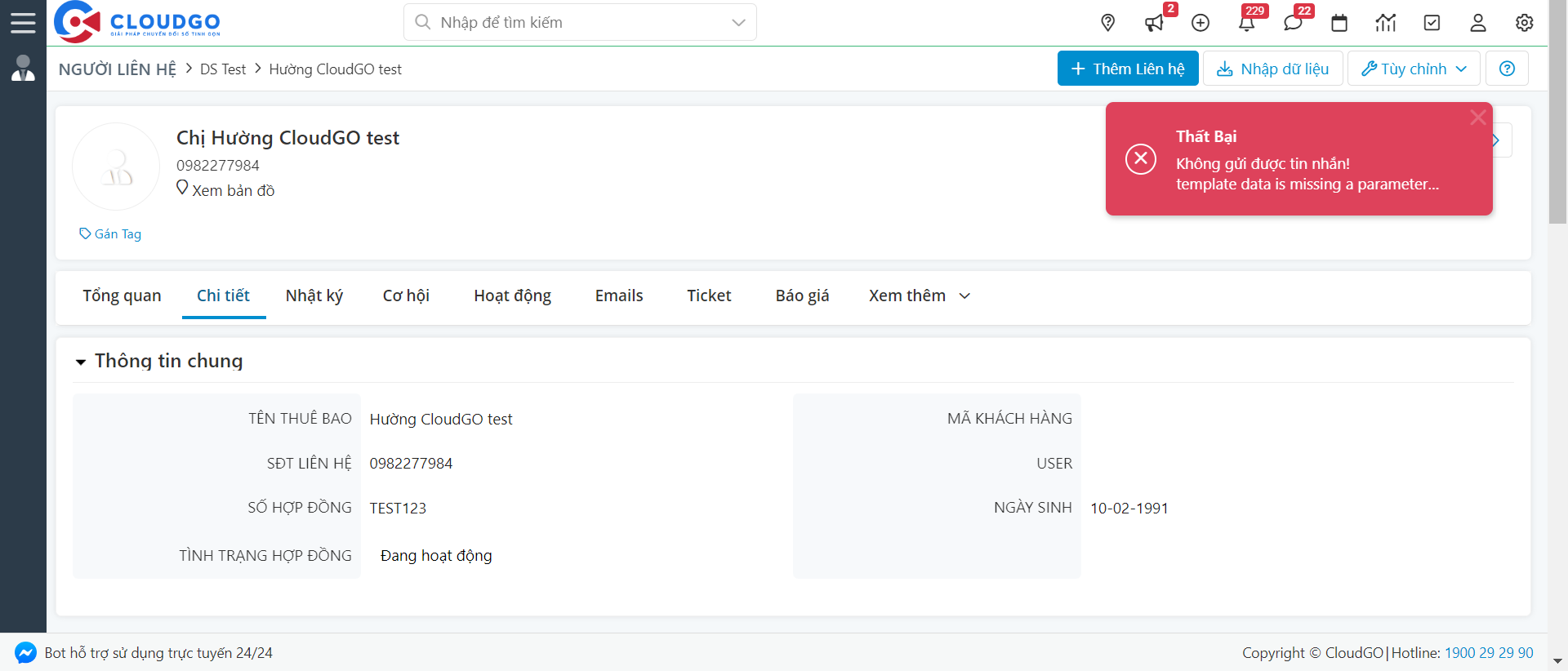The height and width of the screenshot is (671, 1568).
Task: Expand the search box dropdown arrow
Action: [738, 23]
